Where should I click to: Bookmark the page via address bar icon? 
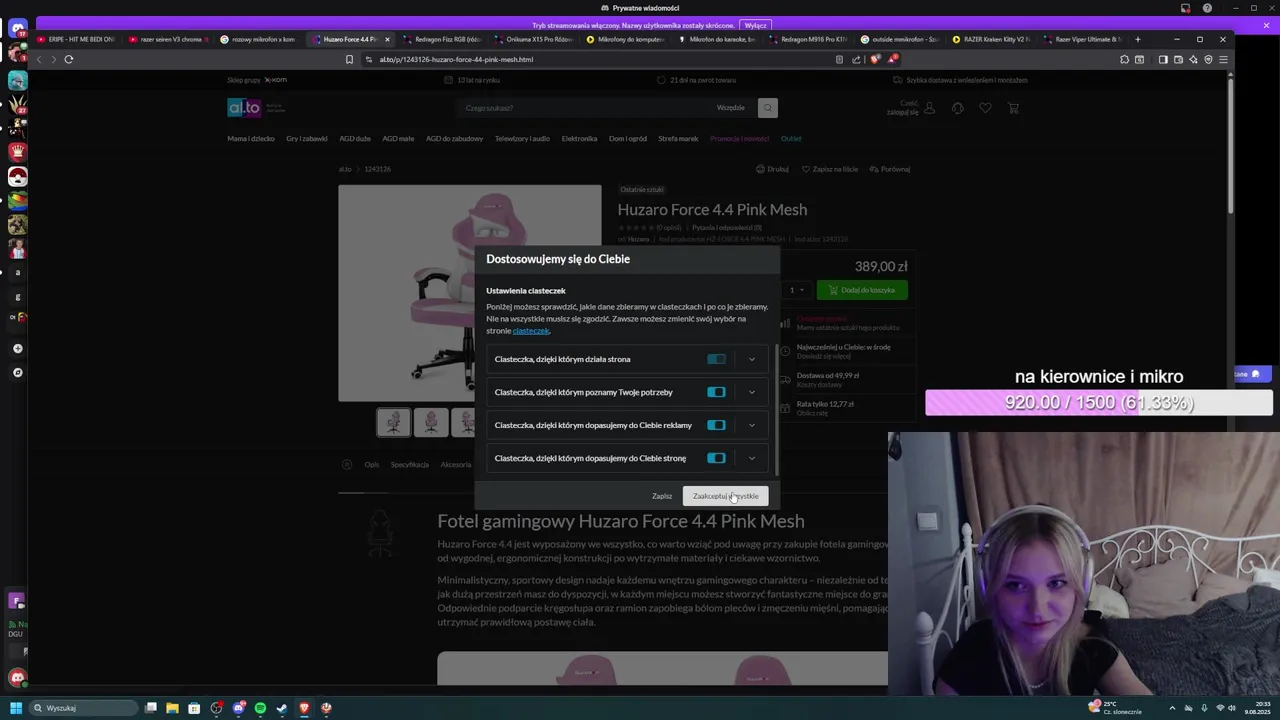(349, 59)
